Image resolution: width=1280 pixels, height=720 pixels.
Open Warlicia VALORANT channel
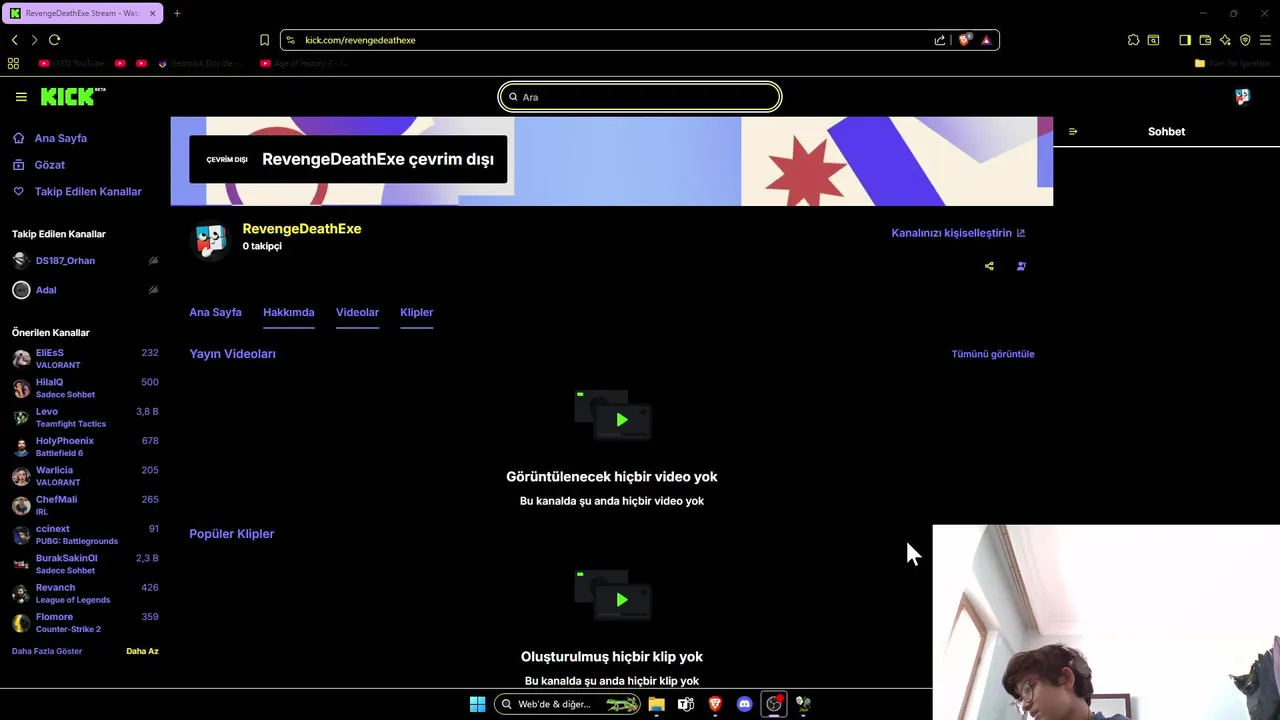85,476
